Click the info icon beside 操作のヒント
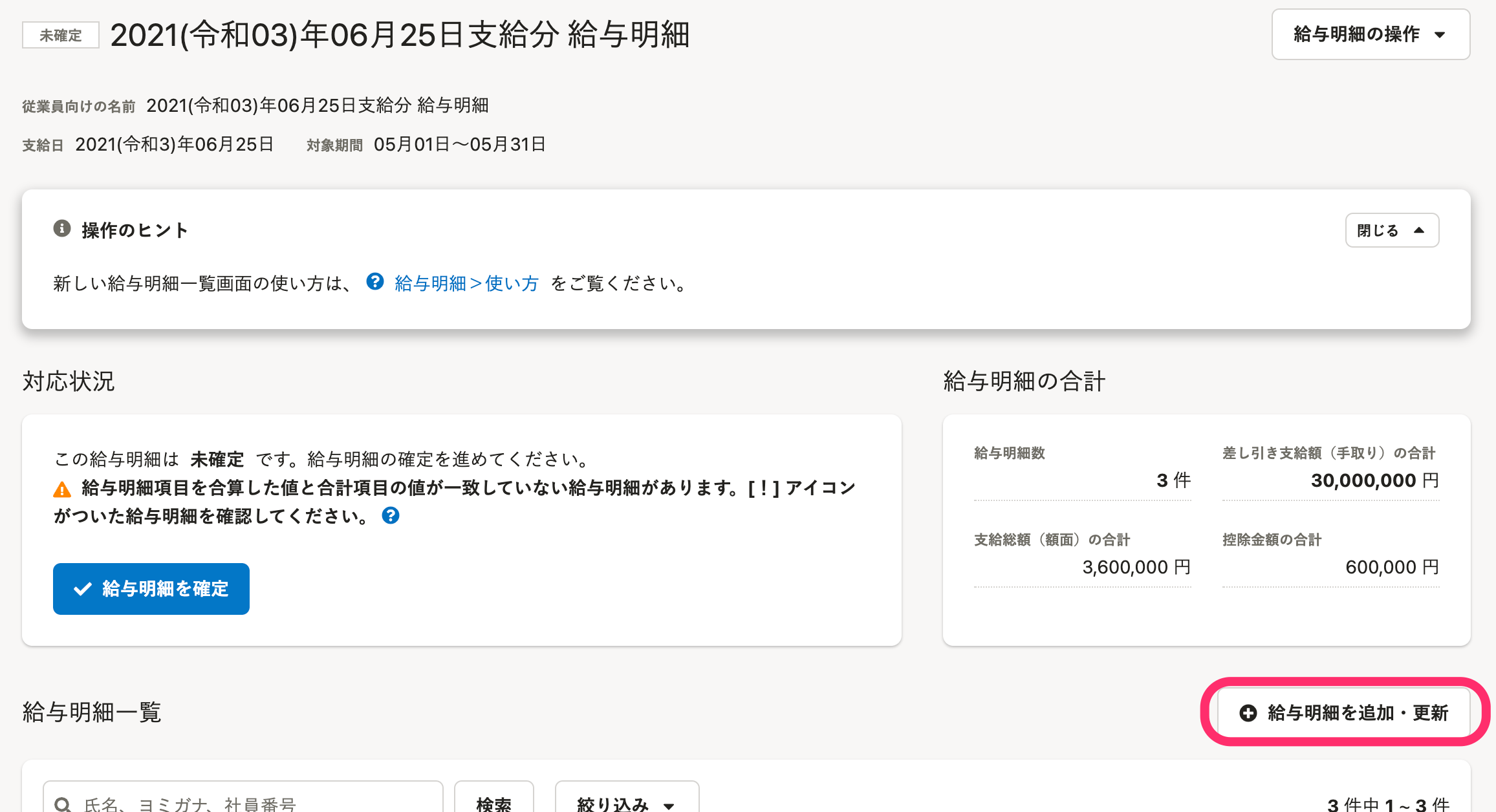Screen dimensions: 1496x812 pyautogui.click(x=62, y=229)
